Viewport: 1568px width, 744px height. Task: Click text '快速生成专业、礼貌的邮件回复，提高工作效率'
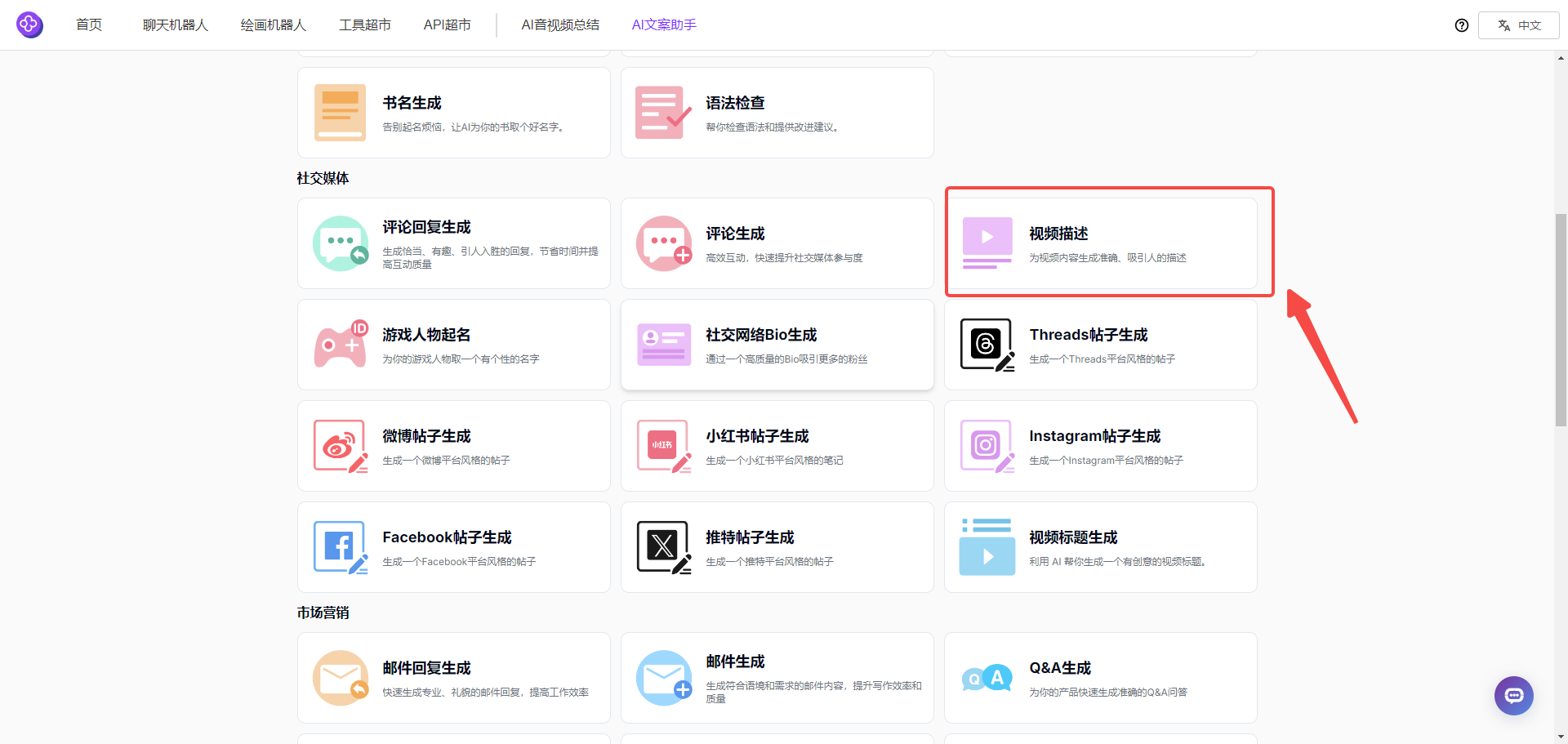coord(485,693)
